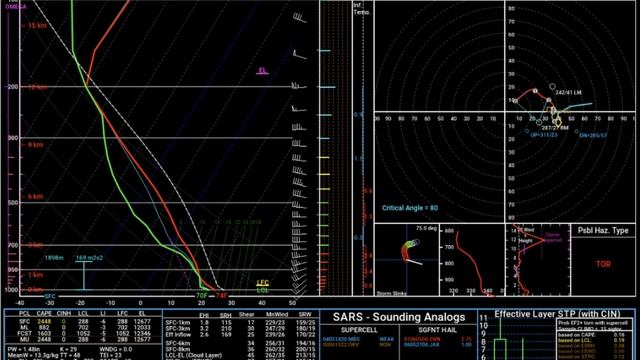The width and height of the screenshot is (640, 360).
Task: Click the DN=285/57 Corfidi vector label
Action: tap(593, 135)
